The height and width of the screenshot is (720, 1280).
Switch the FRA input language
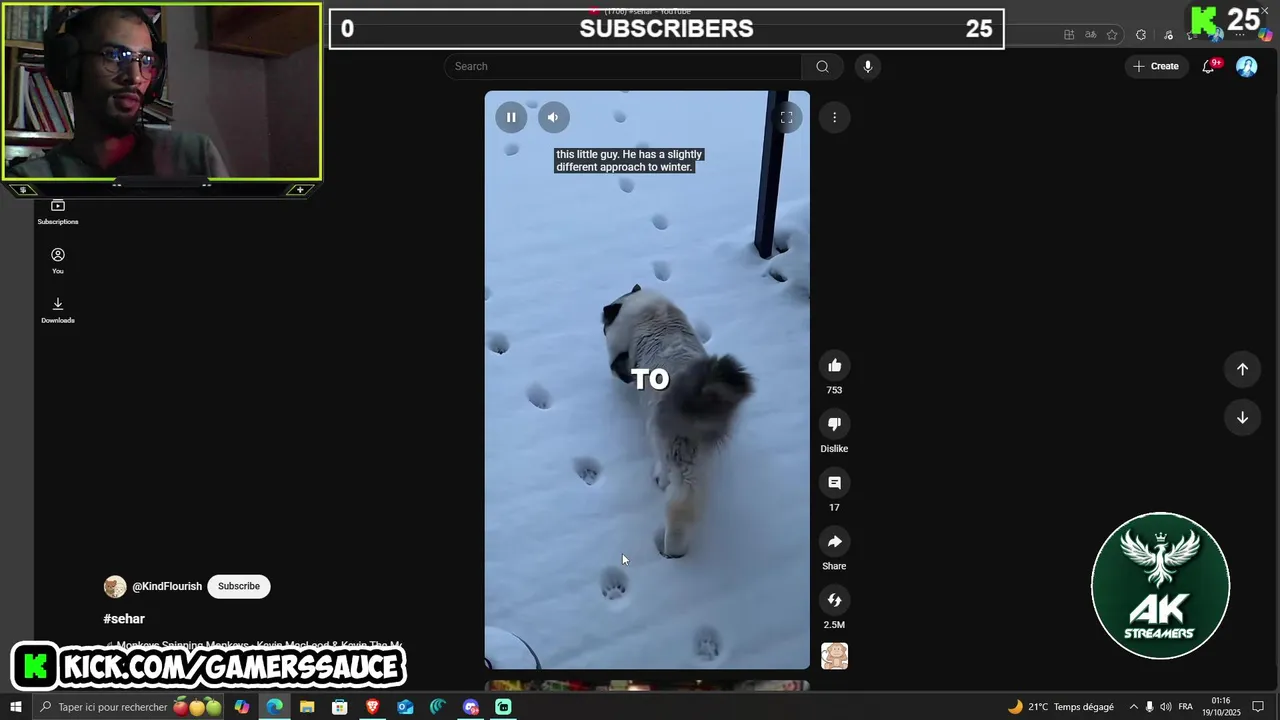tap(1186, 707)
